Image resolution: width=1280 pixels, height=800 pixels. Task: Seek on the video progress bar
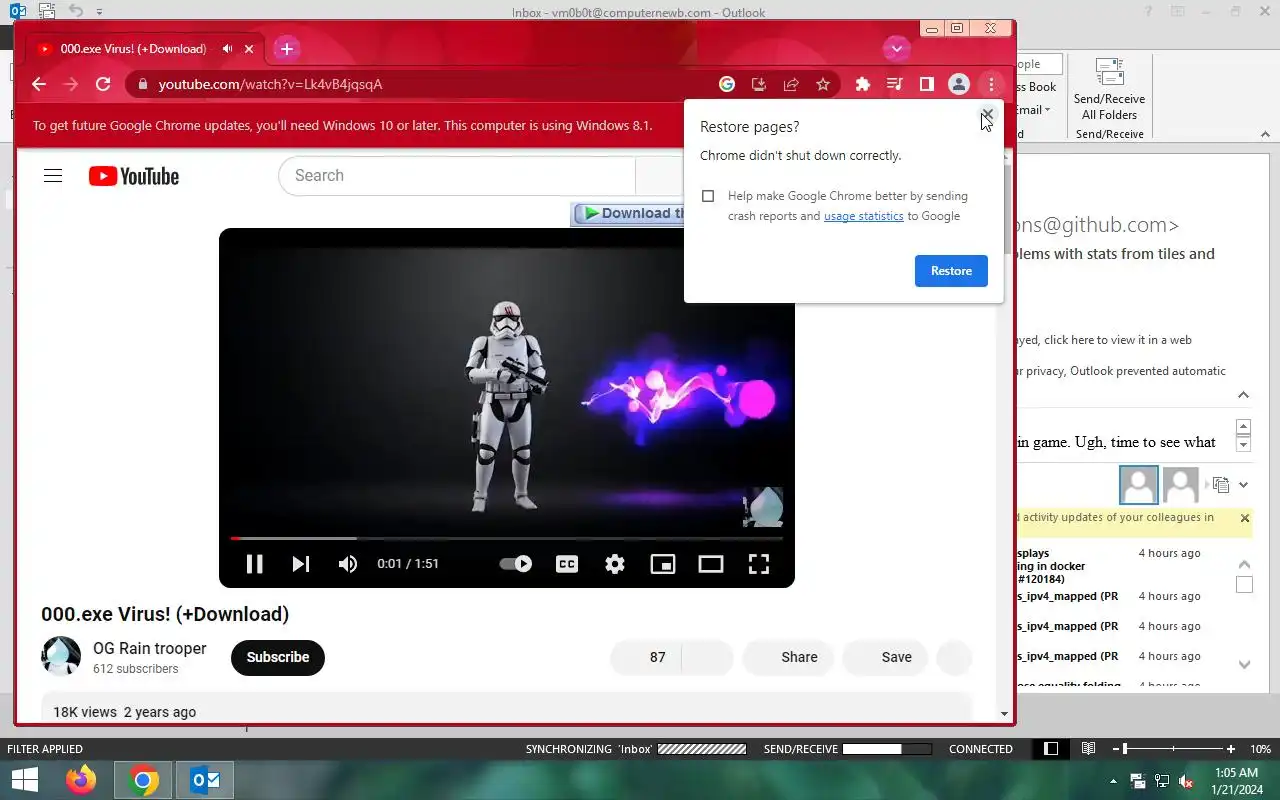[507, 538]
